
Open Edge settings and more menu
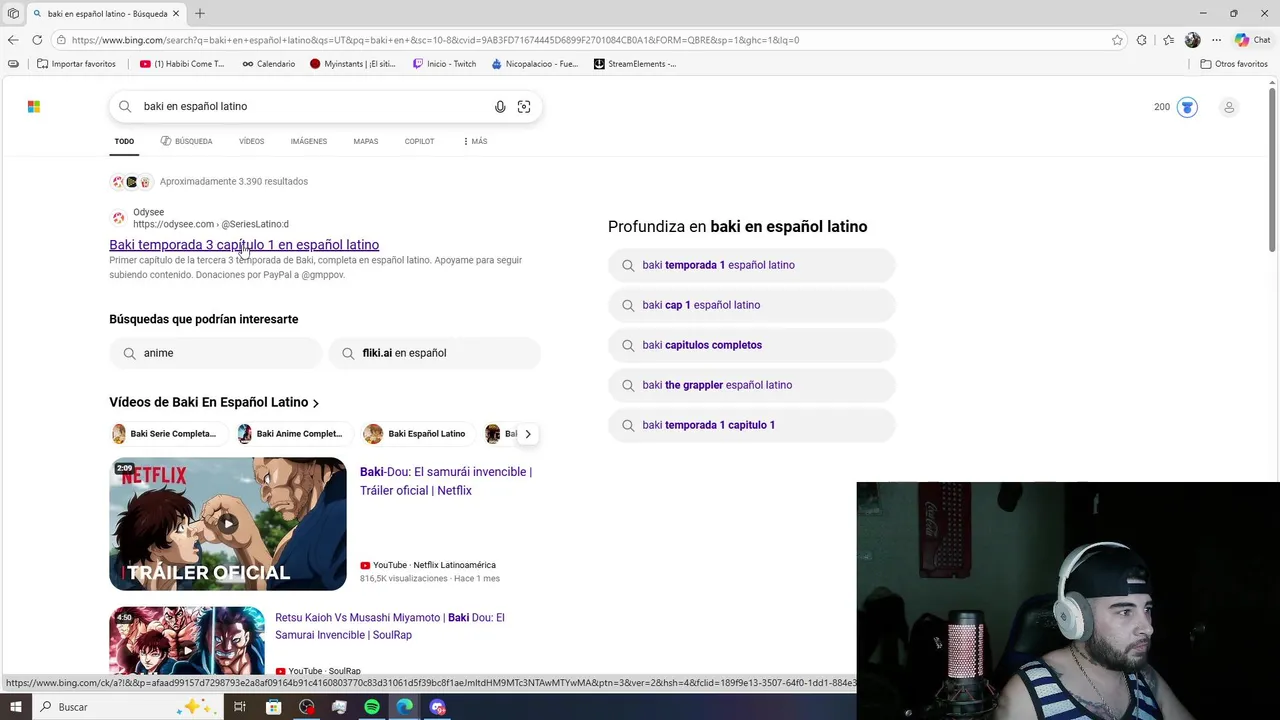click(1216, 40)
